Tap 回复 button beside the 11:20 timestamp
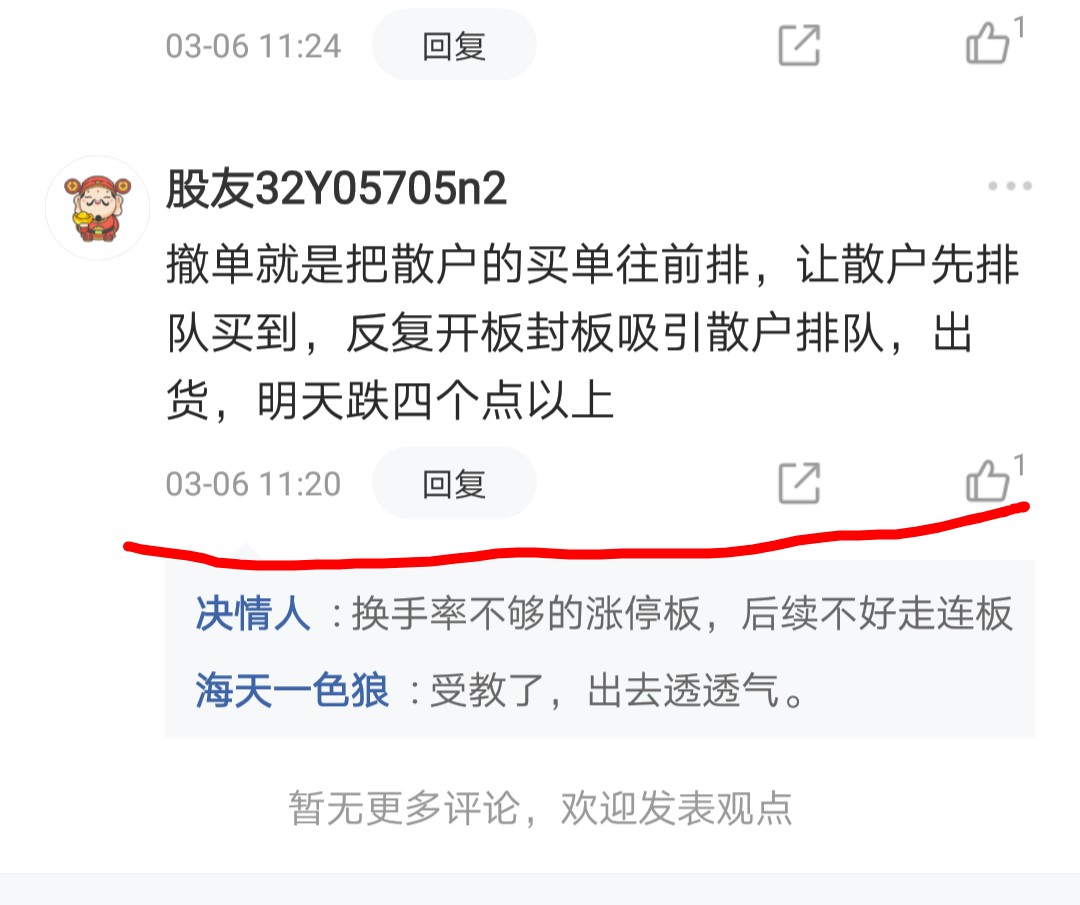1080x905 pixels. [454, 483]
